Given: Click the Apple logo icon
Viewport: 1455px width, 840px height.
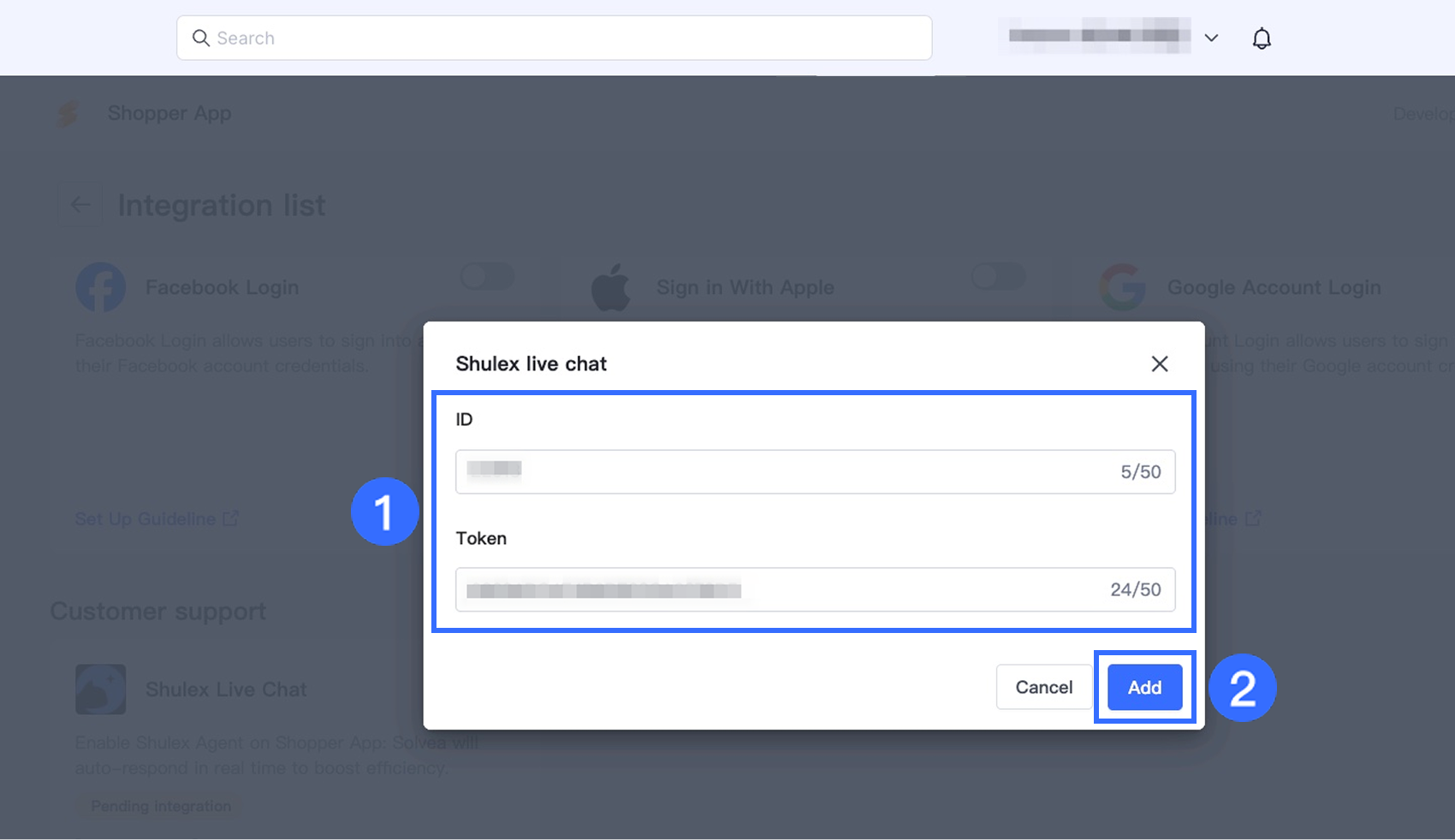Looking at the screenshot, I should [611, 287].
